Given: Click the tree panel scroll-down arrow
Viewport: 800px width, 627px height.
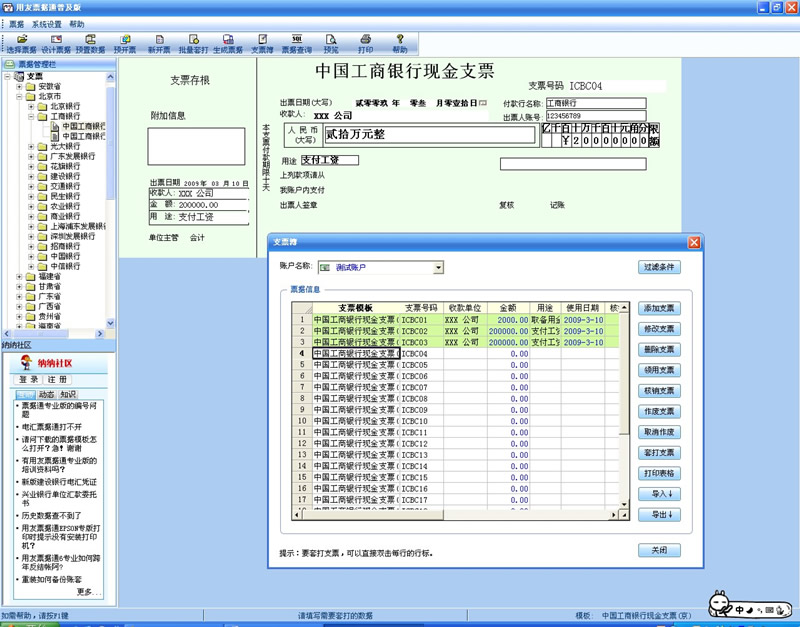Looking at the screenshot, I should 110,323.
